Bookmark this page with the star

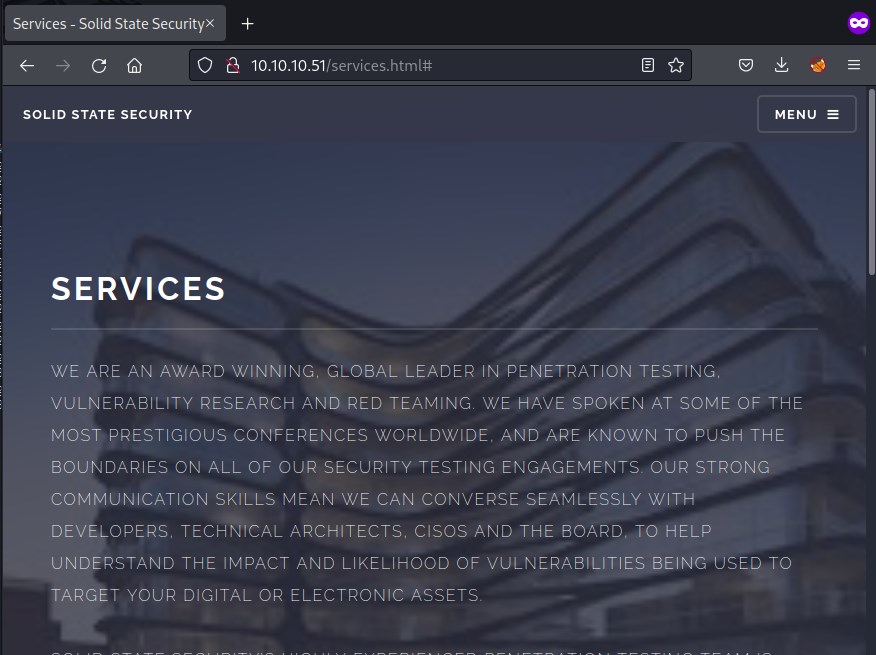click(x=676, y=66)
